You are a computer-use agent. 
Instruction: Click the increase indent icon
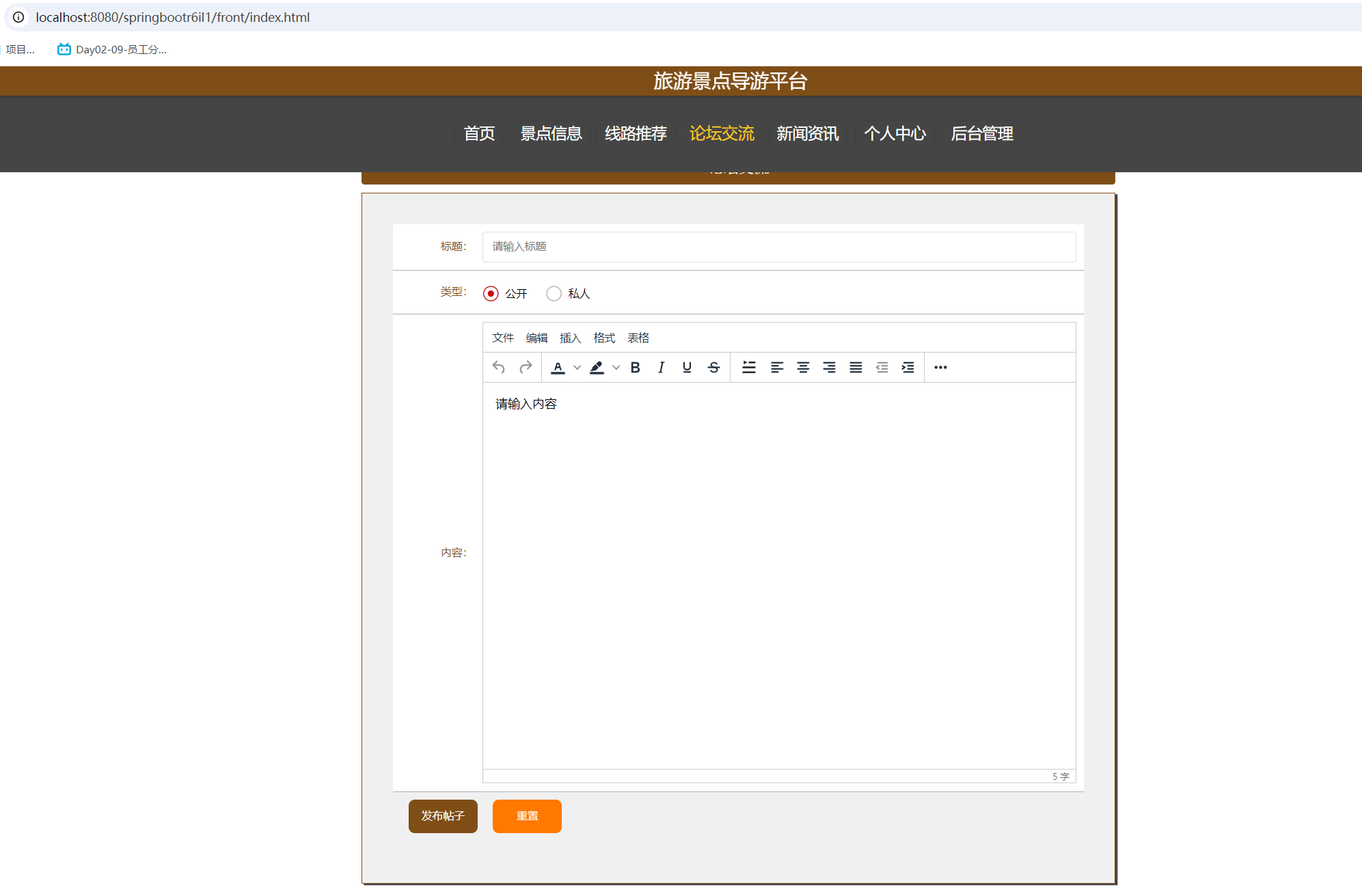pos(908,367)
